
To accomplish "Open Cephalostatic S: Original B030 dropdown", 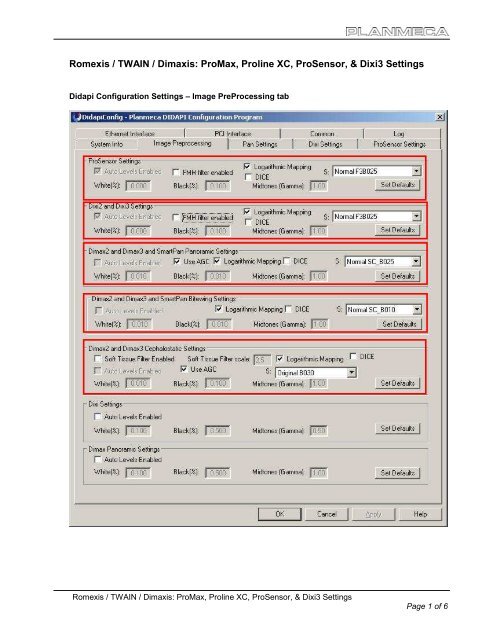I will pos(351,372).
